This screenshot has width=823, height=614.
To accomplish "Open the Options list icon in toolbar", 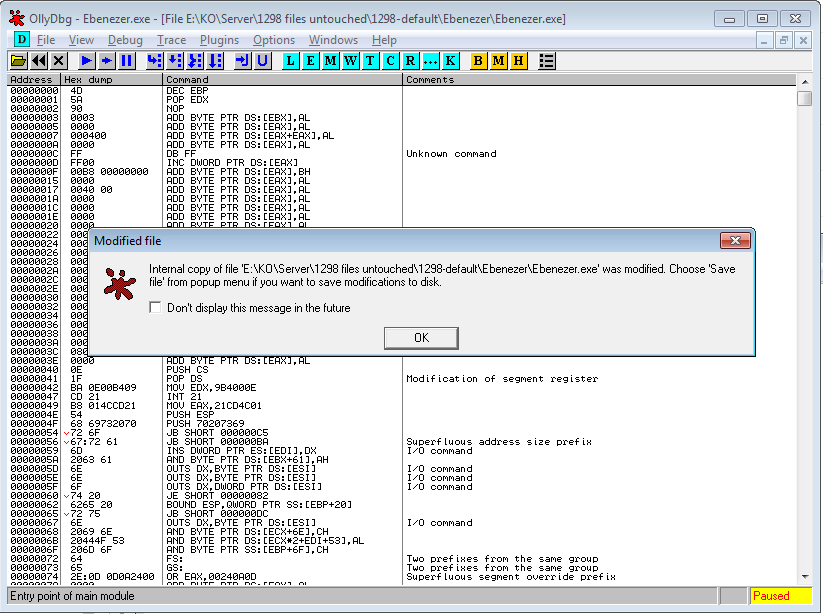I will 546,61.
